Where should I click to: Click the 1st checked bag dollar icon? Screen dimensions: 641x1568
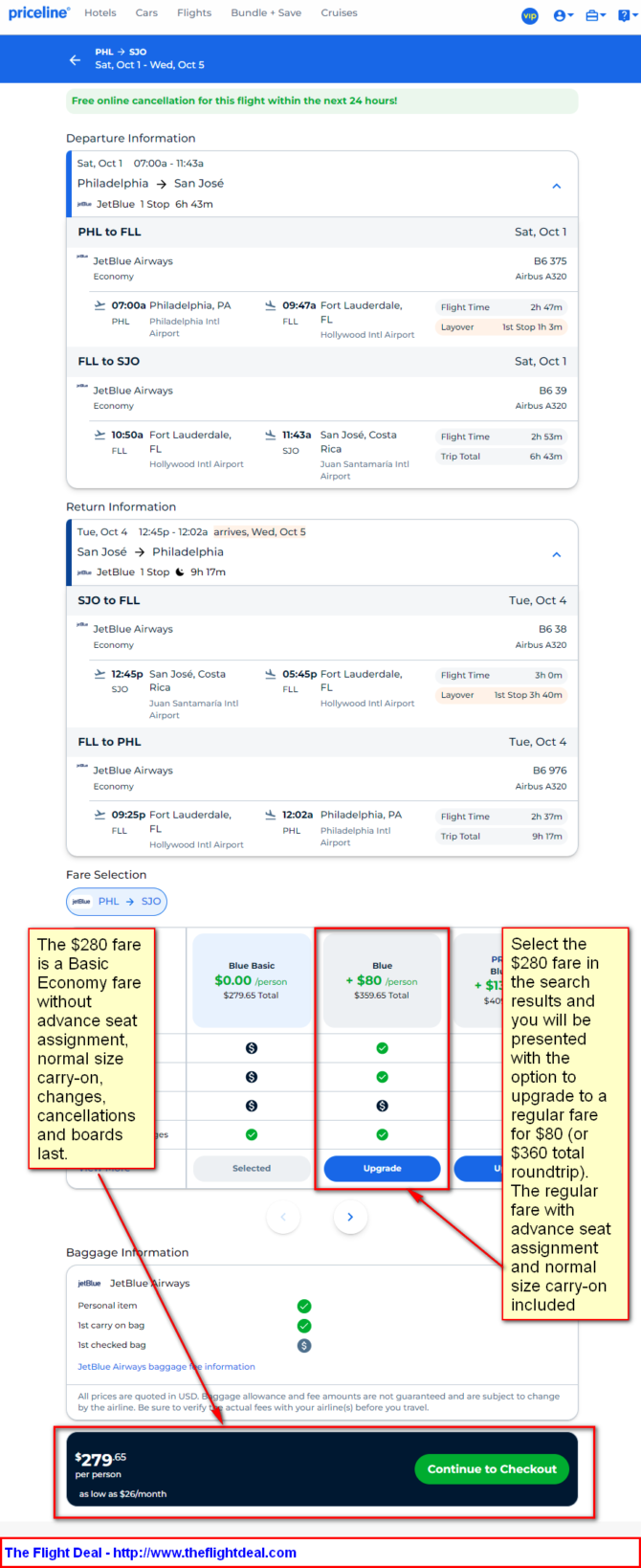[x=304, y=1346]
